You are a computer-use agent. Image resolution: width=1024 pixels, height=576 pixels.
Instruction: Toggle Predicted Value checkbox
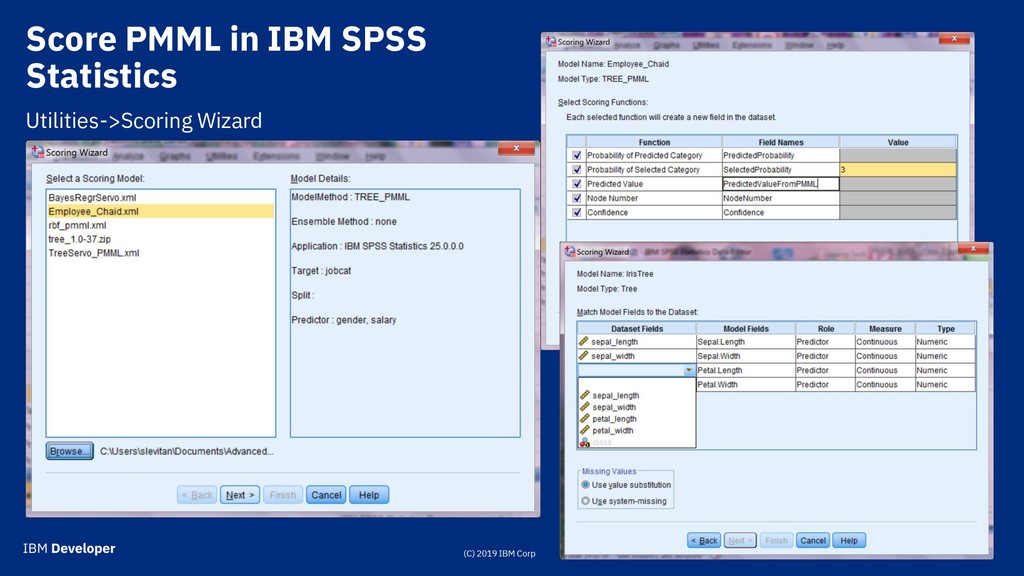pyautogui.click(x=577, y=184)
